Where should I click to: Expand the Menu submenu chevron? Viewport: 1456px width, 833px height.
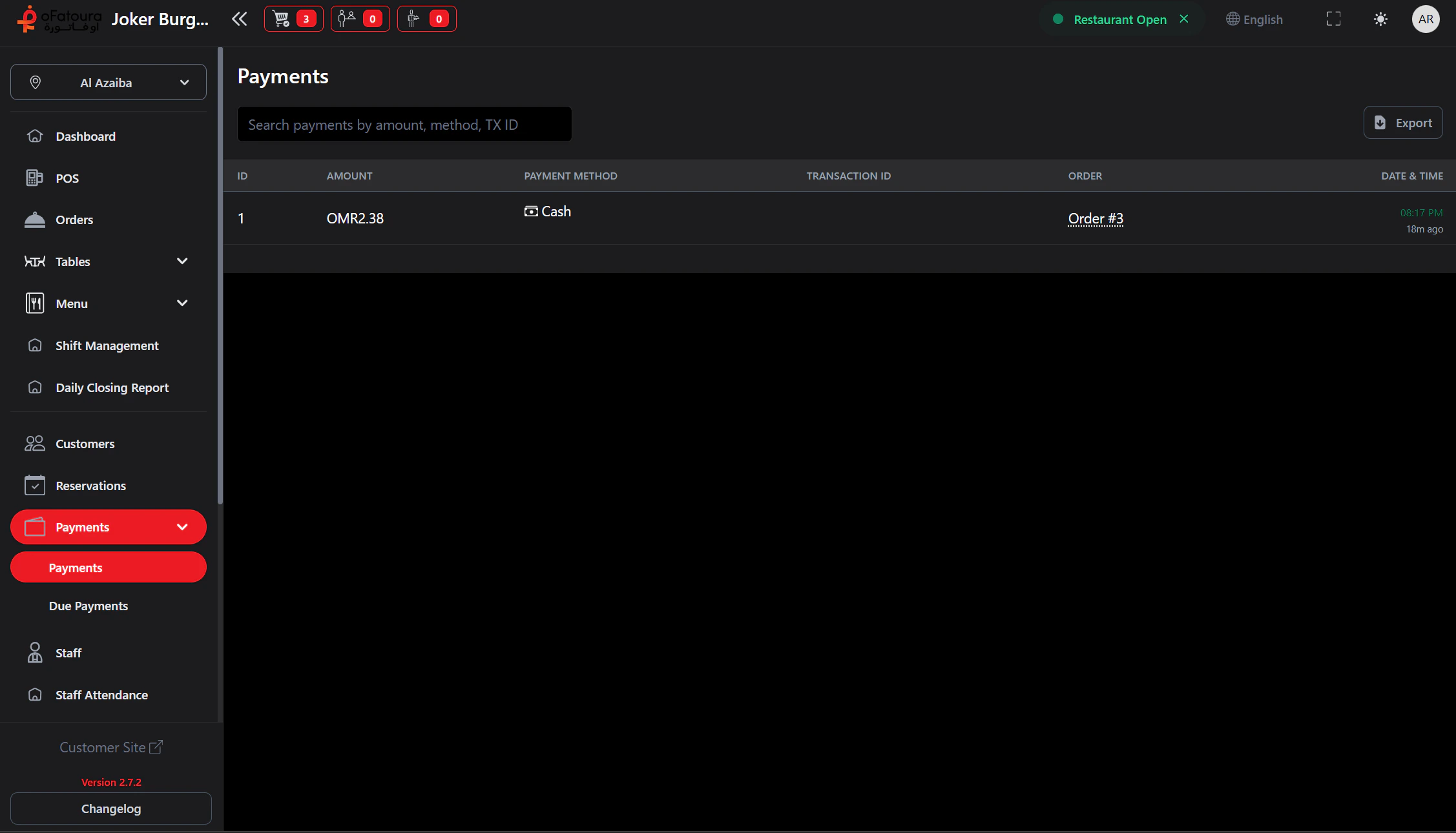(182, 303)
